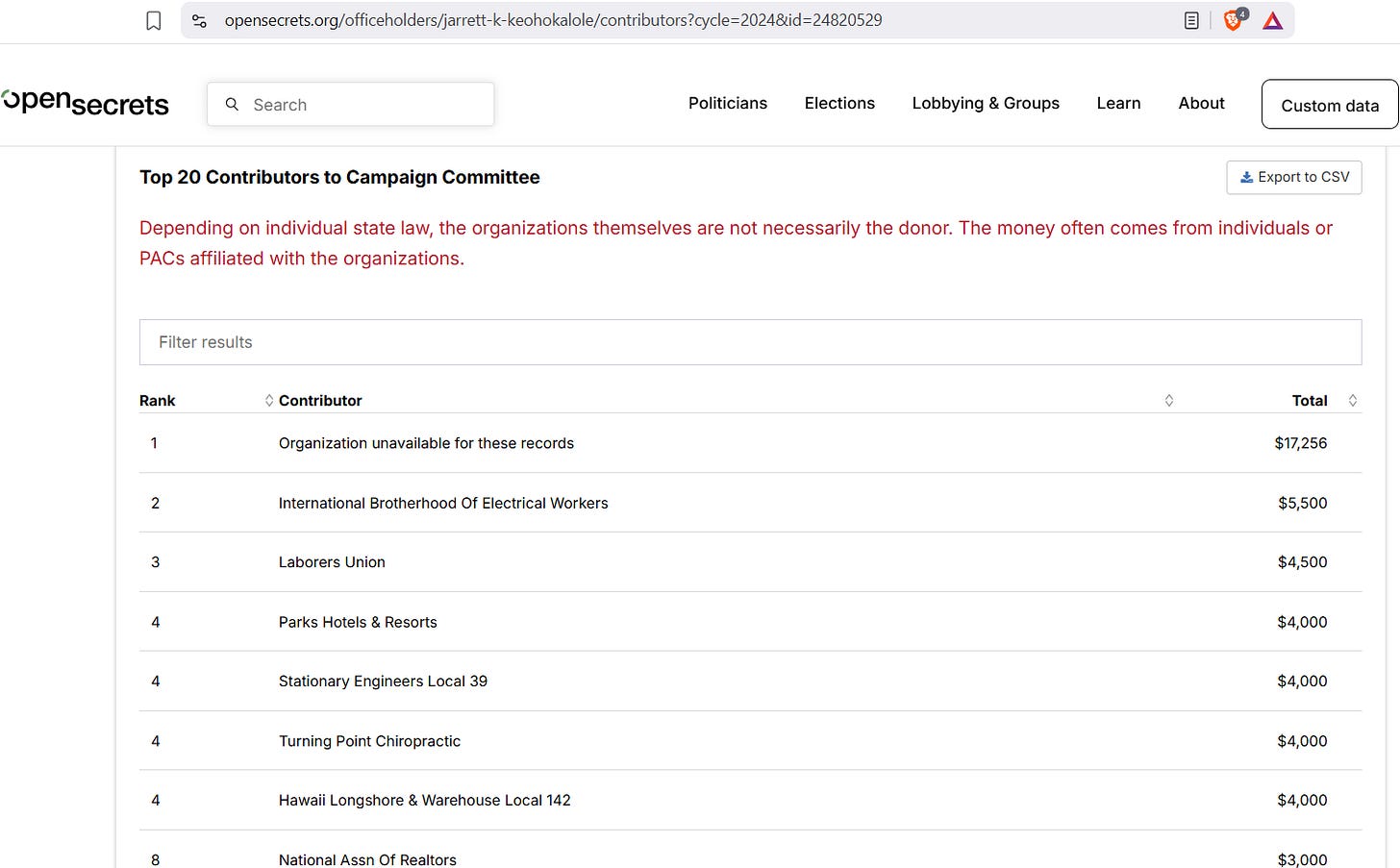Click the bookmark icon beside the address bar

coord(154,21)
